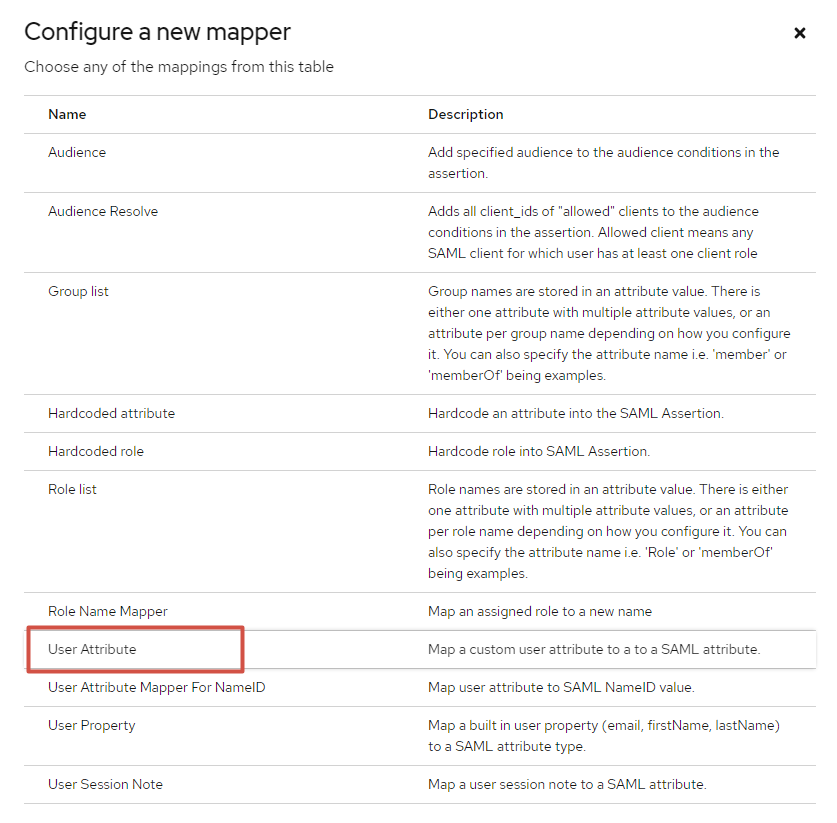Click the "Map a user session note" description
Image resolution: width=837 pixels, height=823 pixels.
point(567,784)
